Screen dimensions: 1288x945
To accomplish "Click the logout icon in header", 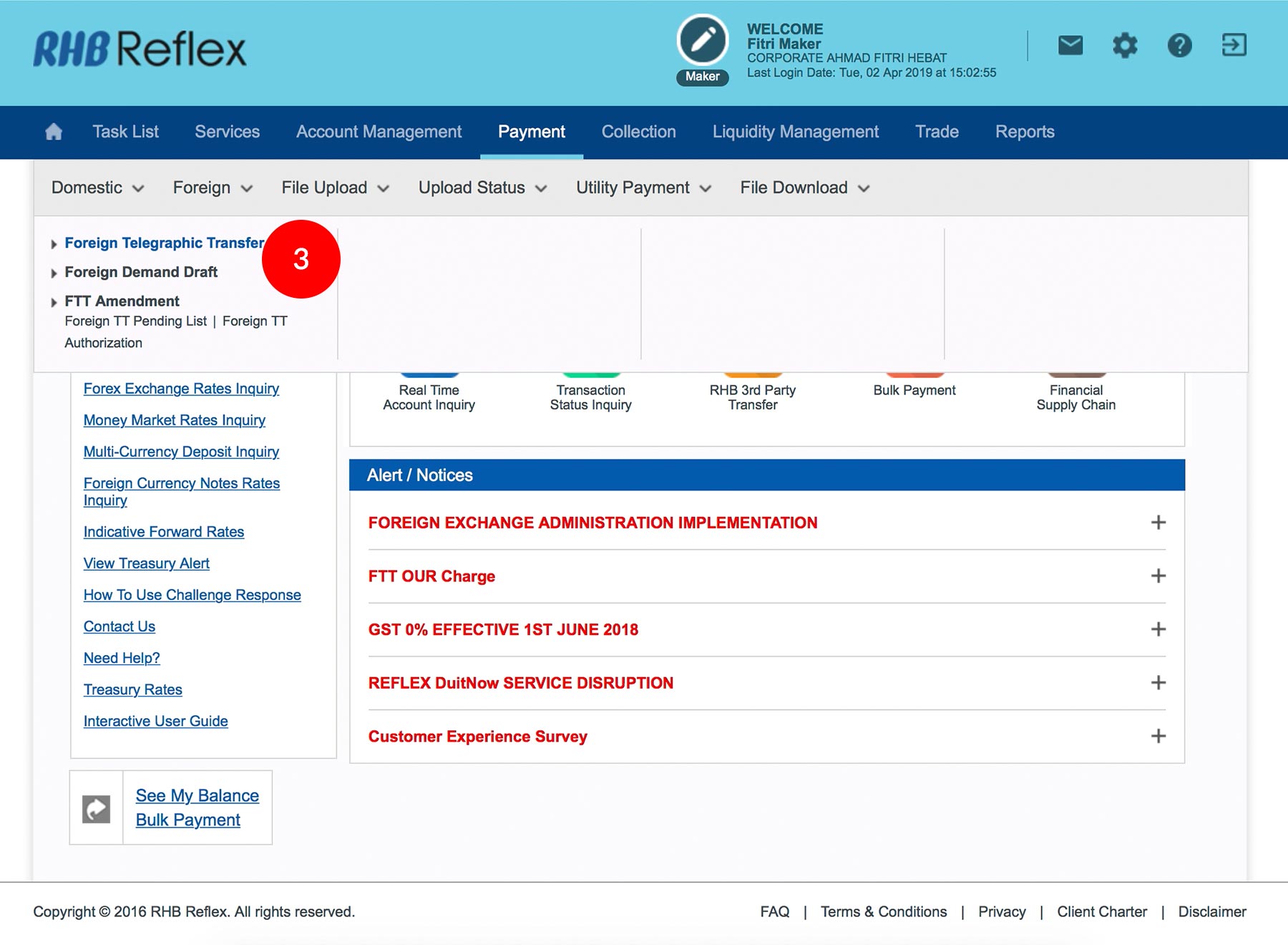I will click(1234, 46).
